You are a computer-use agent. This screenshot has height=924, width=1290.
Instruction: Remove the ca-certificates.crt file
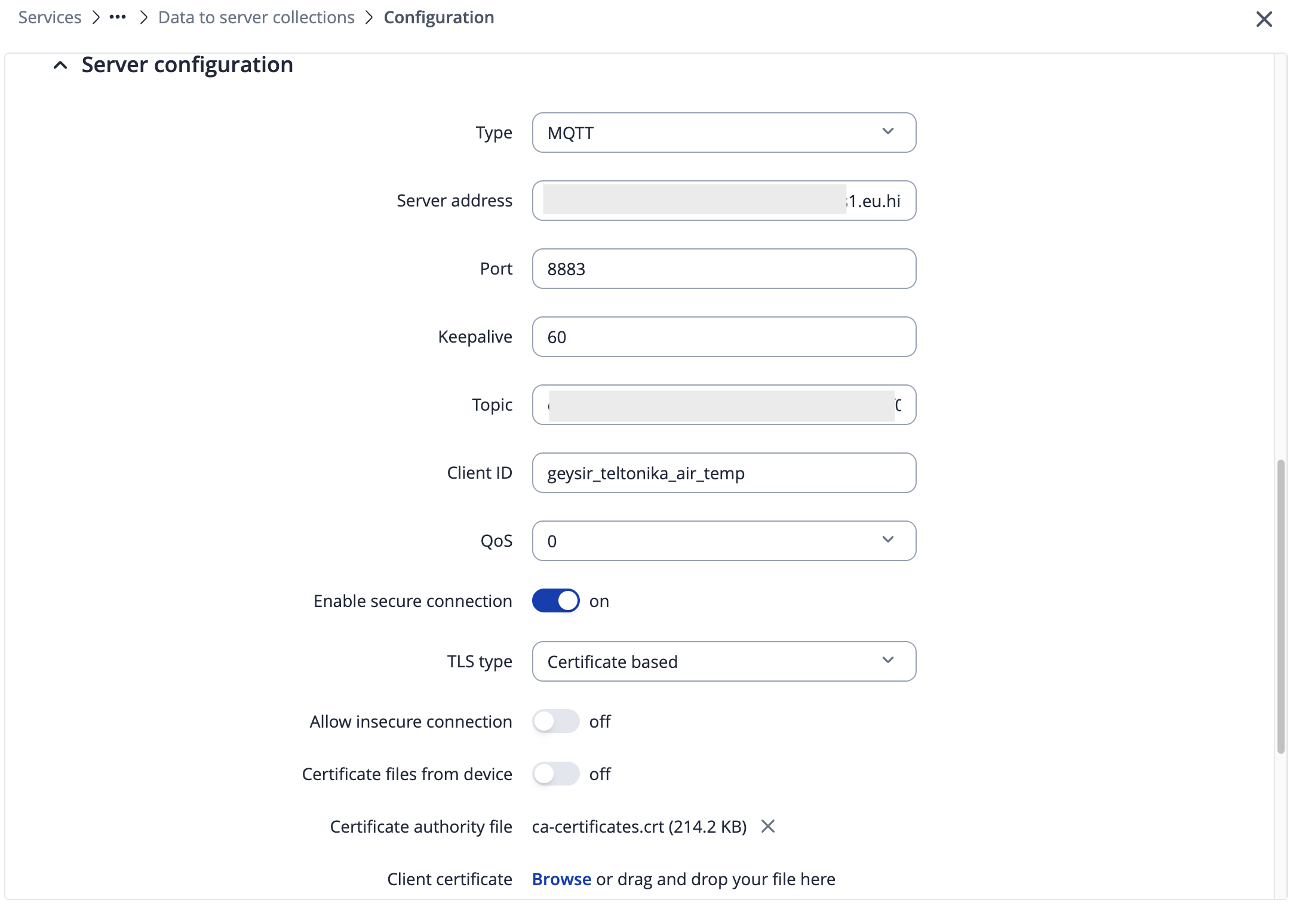[x=768, y=826]
